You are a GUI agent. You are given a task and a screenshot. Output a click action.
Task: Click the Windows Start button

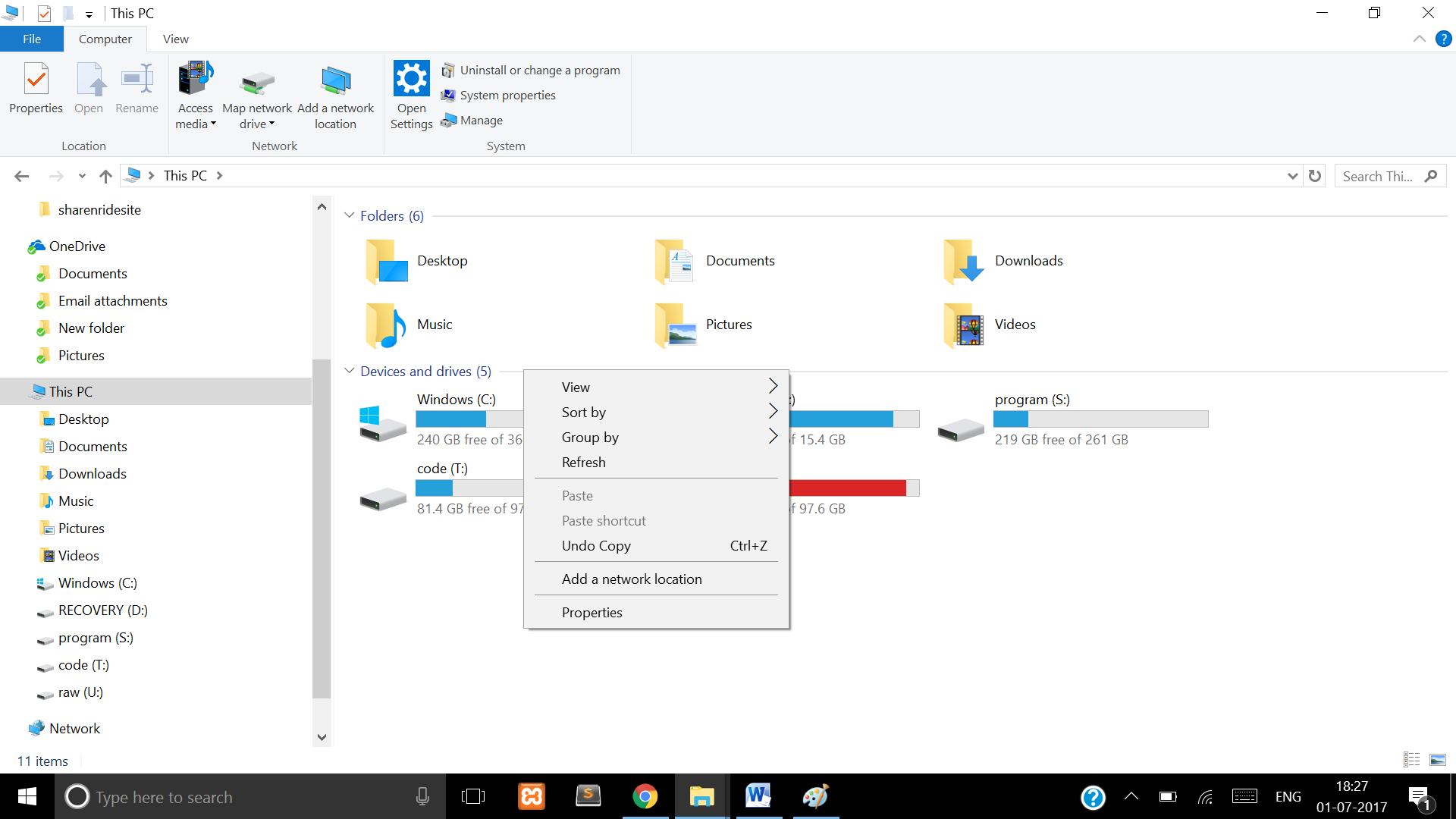[x=27, y=796]
